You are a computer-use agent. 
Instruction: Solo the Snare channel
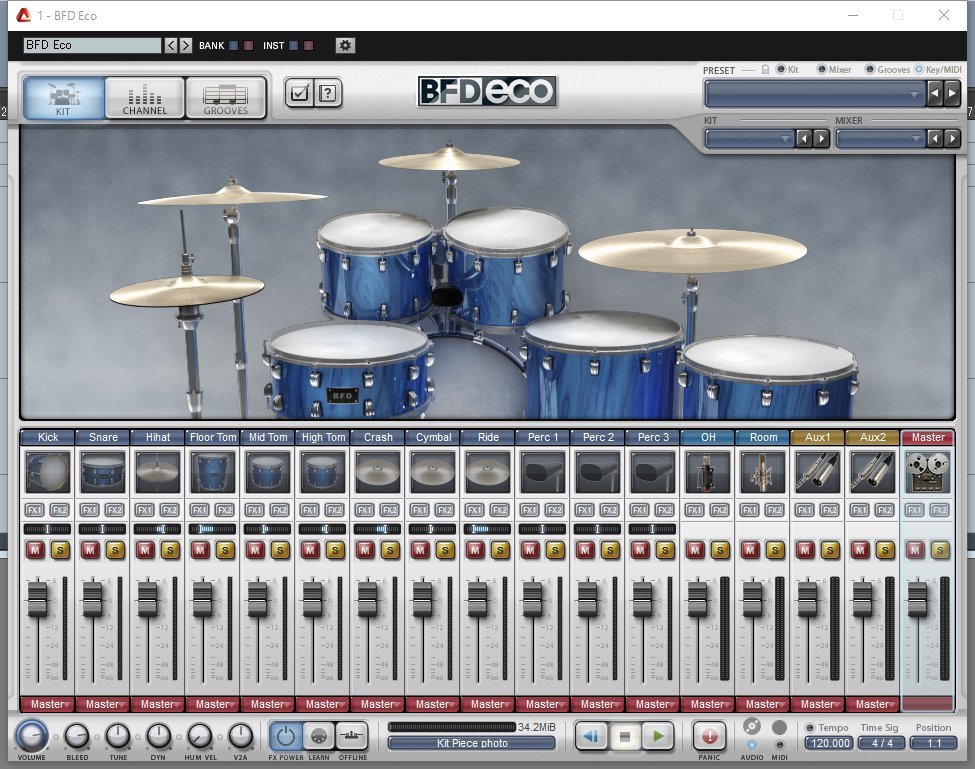[115, 550]
